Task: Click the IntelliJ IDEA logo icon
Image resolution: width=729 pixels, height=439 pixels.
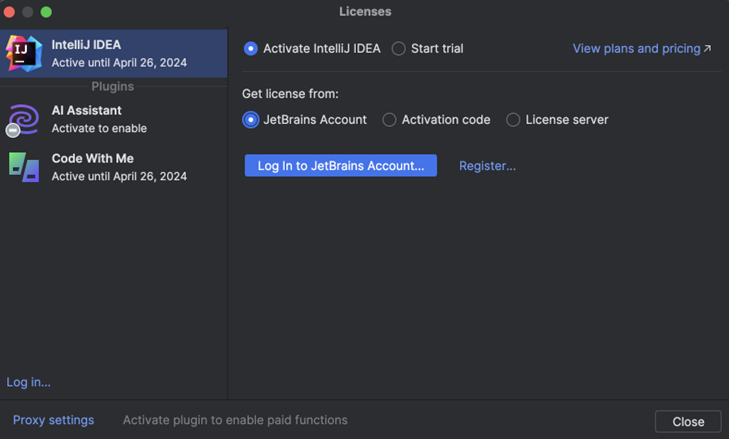Action: coord(23,53)
